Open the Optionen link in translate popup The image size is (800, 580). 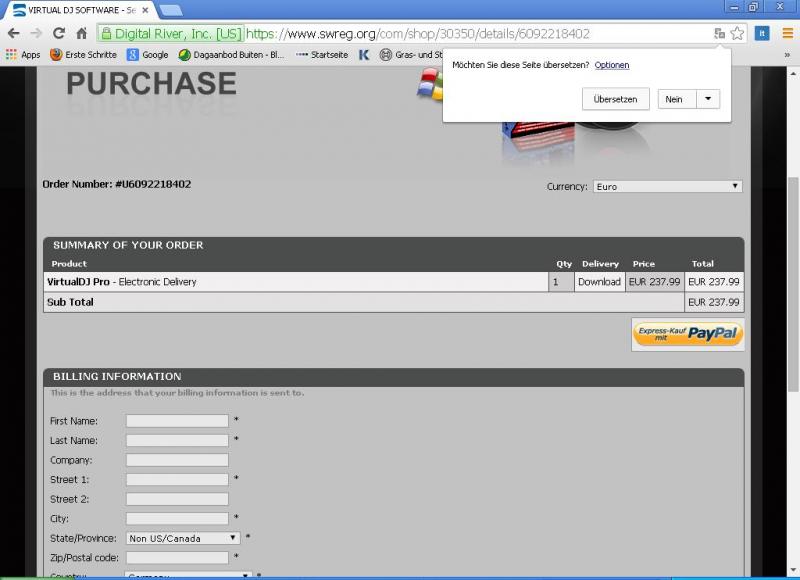611,65
